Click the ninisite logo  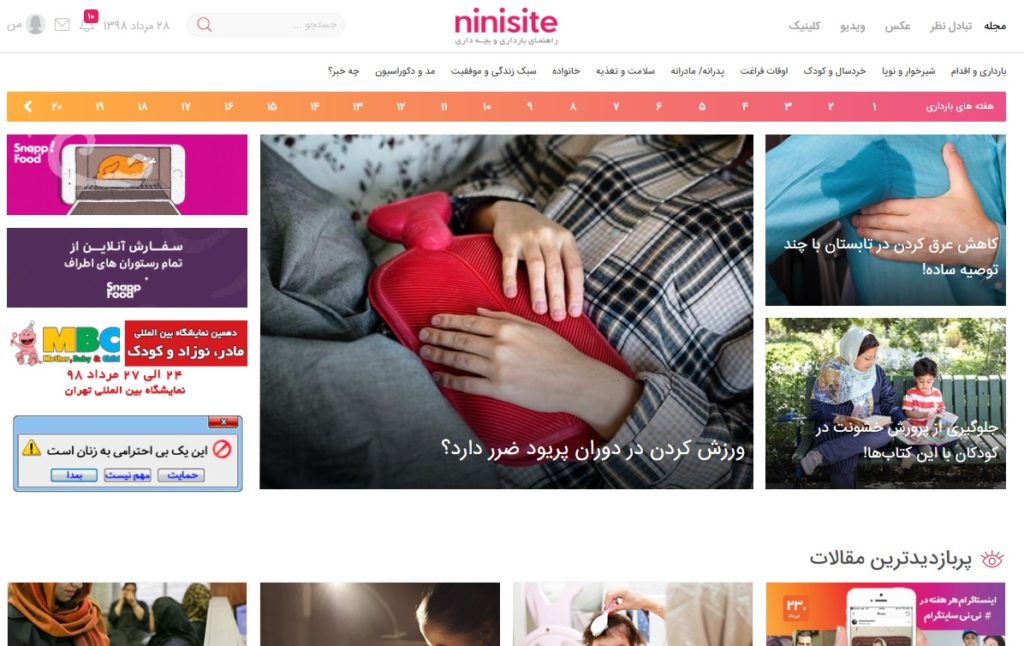(x=506, y=27)
